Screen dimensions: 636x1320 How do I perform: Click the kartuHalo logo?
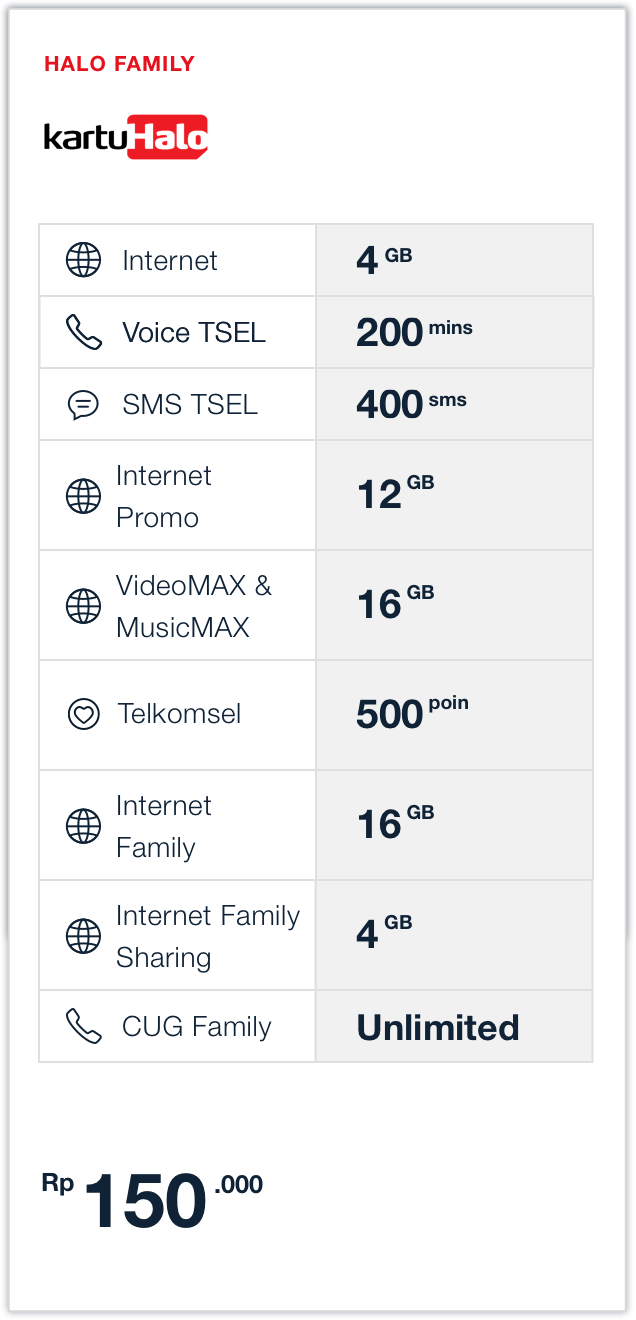126,137
